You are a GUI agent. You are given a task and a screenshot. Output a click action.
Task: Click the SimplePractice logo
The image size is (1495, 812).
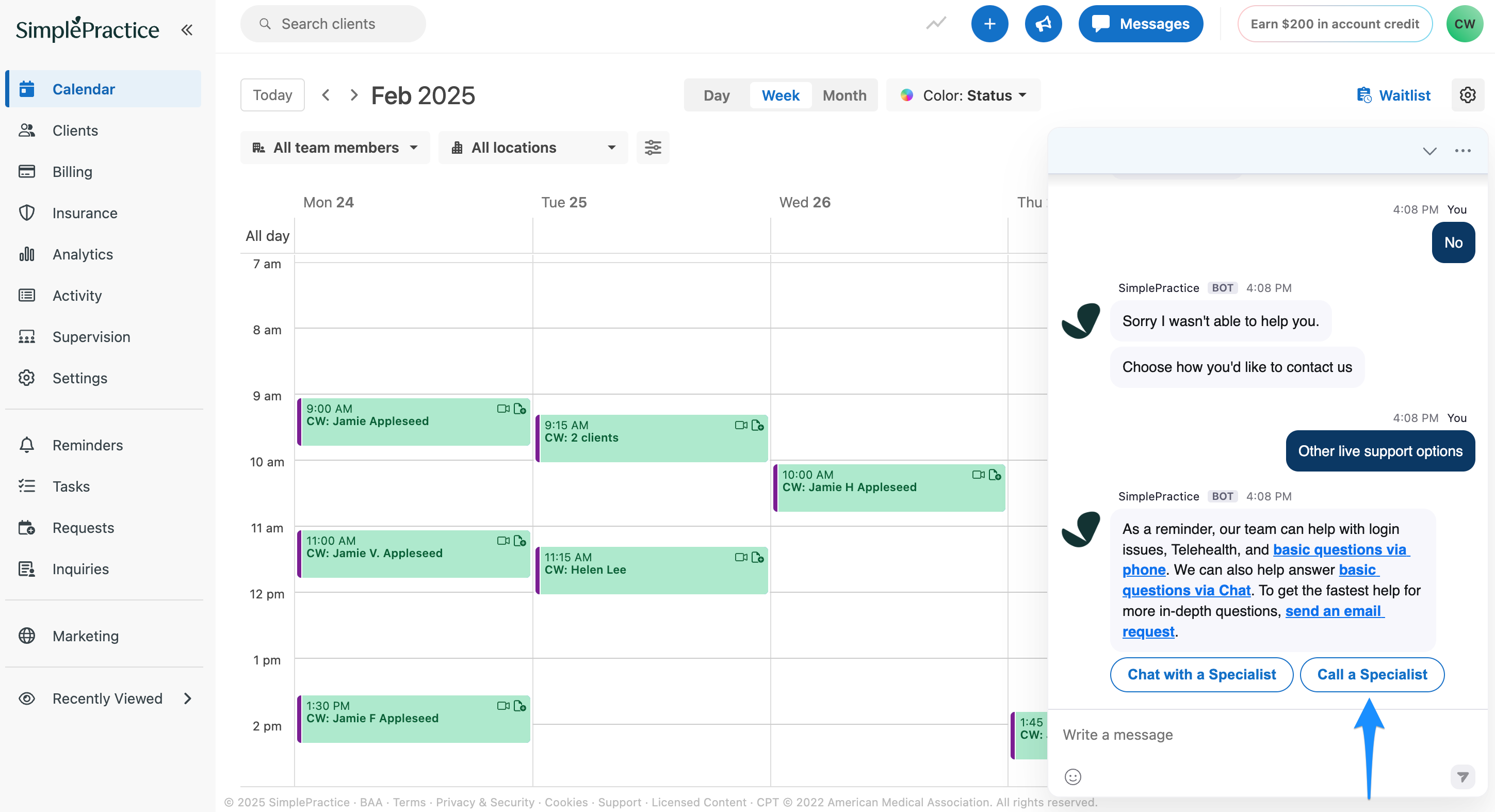tap(88, 29)
